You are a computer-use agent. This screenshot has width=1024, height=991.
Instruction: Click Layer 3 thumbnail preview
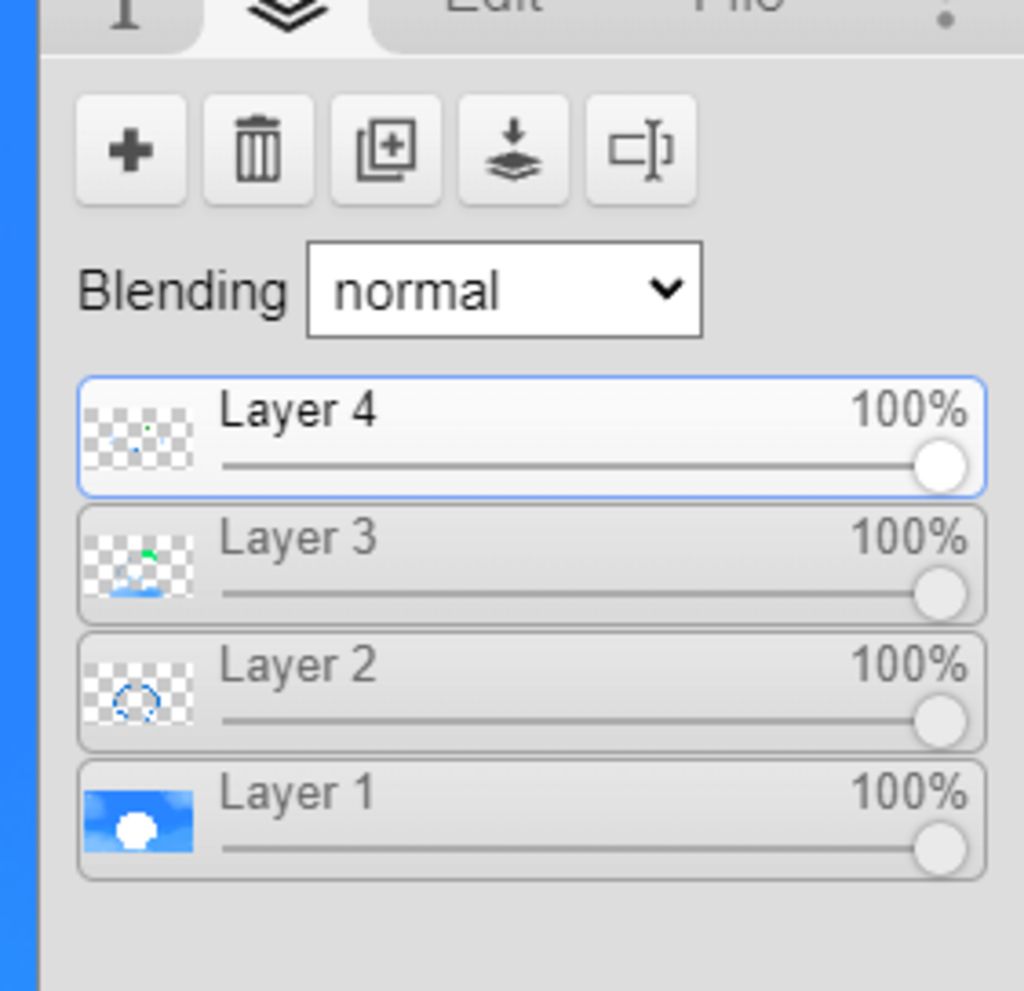tap(138, 566)
